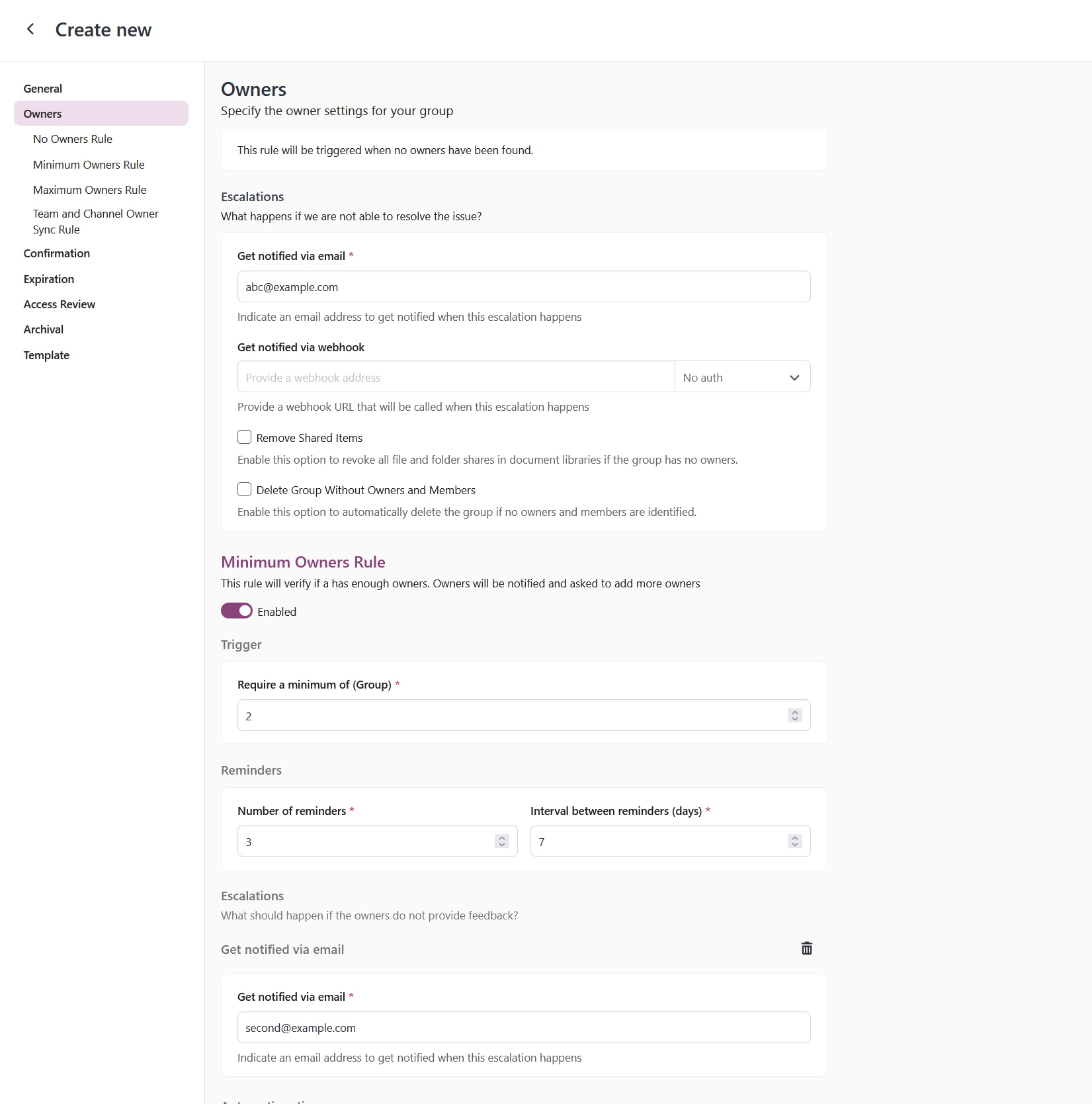1092x1104 pixels.
Task: Select the Maximum Owners Rule sidebar entry
Action: click(89, 190)
